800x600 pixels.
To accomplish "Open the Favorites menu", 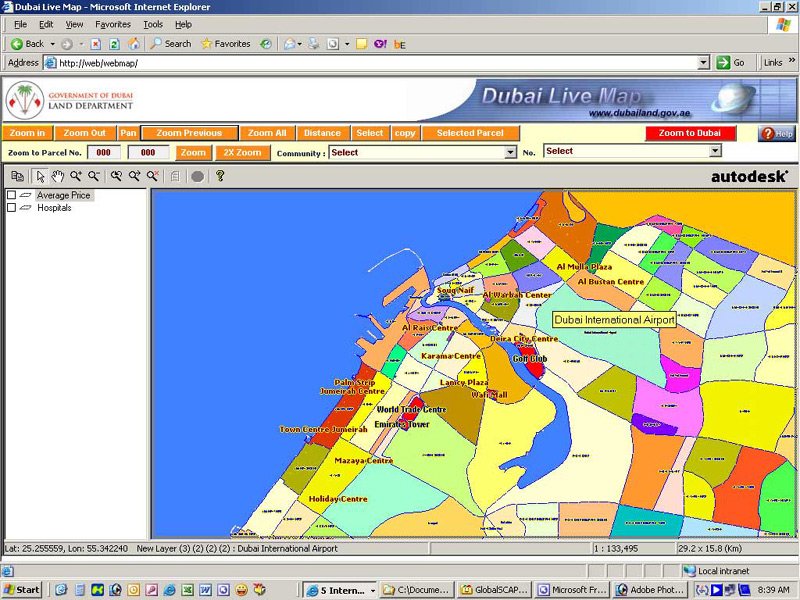I will (x=113, y=24).
